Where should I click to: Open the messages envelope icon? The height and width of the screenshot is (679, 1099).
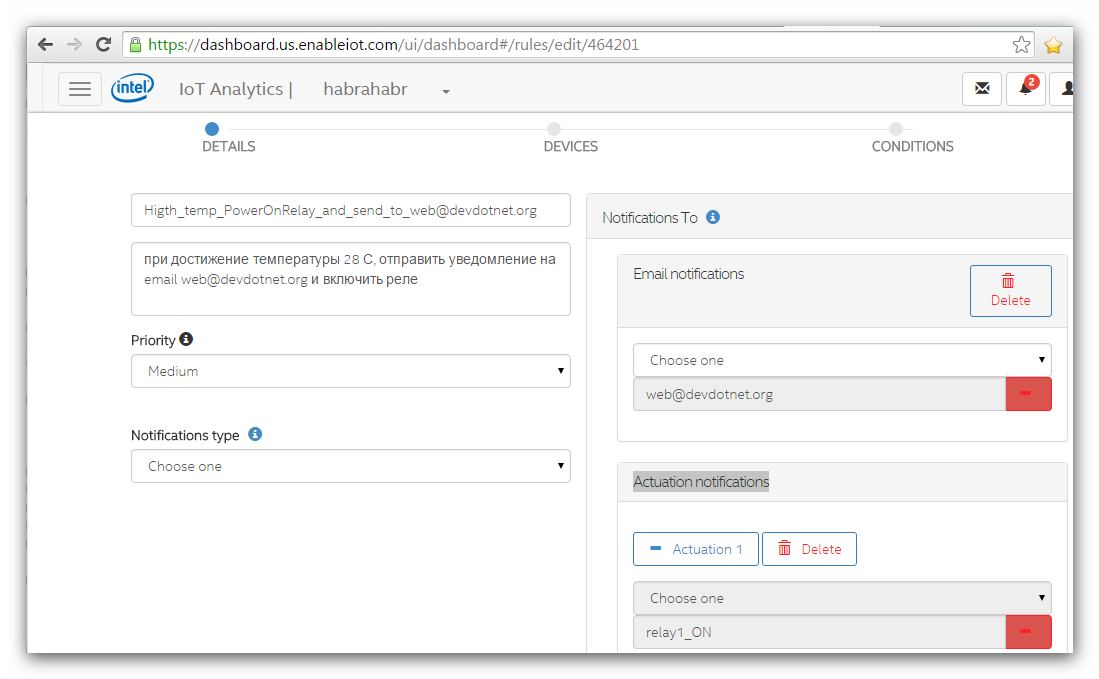pos(981,89)
